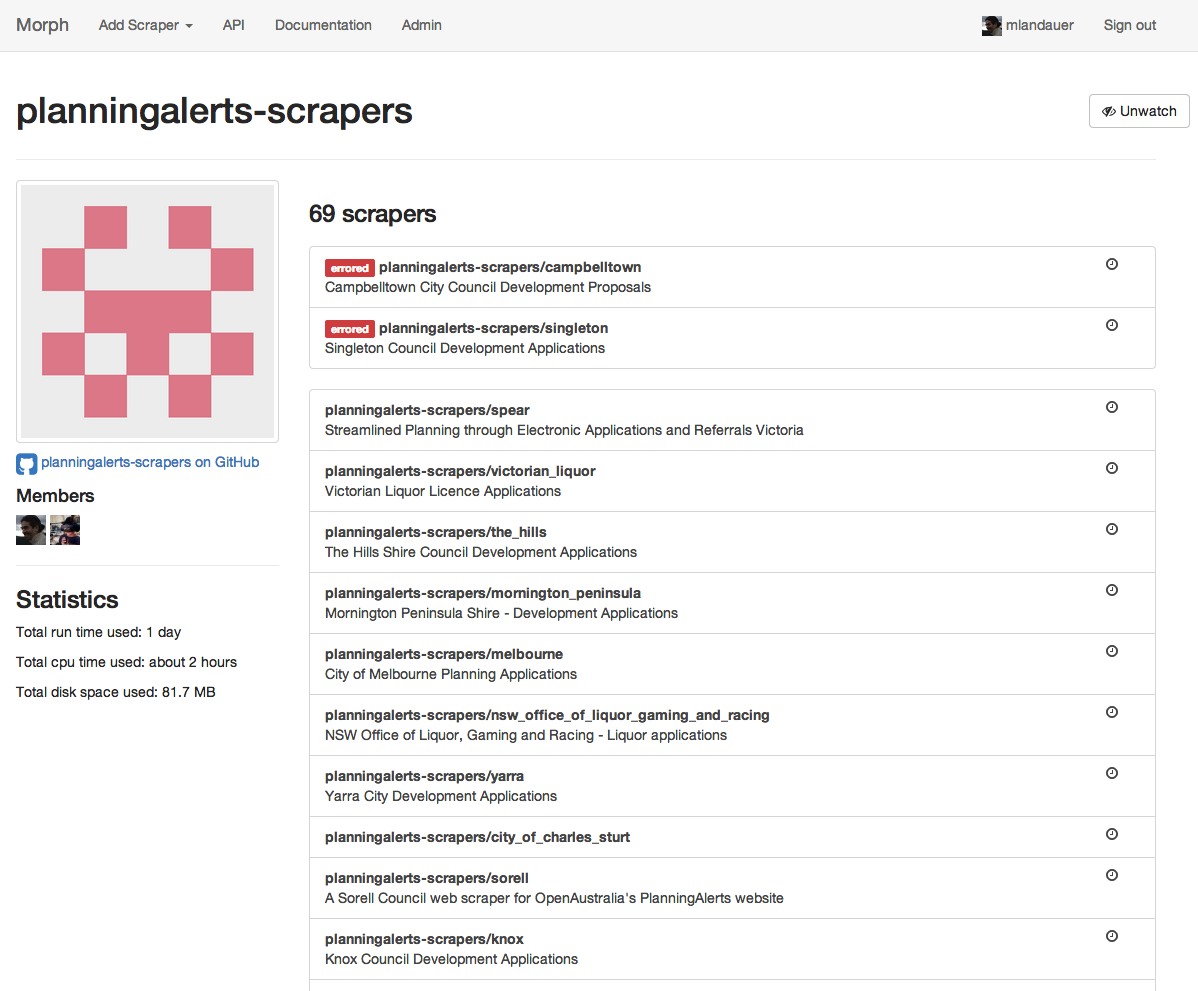Click the Statistics heading
The width and height of the screenshot is (1198, 991).
pos(67,600)
